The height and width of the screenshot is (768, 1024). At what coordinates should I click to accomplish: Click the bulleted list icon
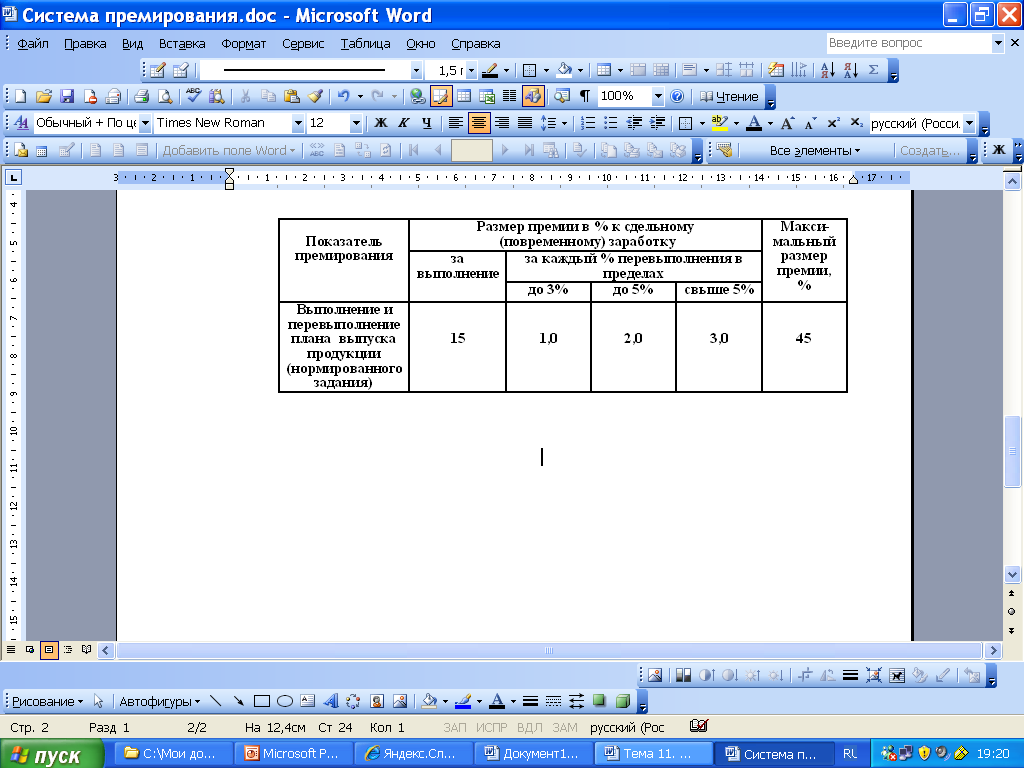(x=611, y=123)
